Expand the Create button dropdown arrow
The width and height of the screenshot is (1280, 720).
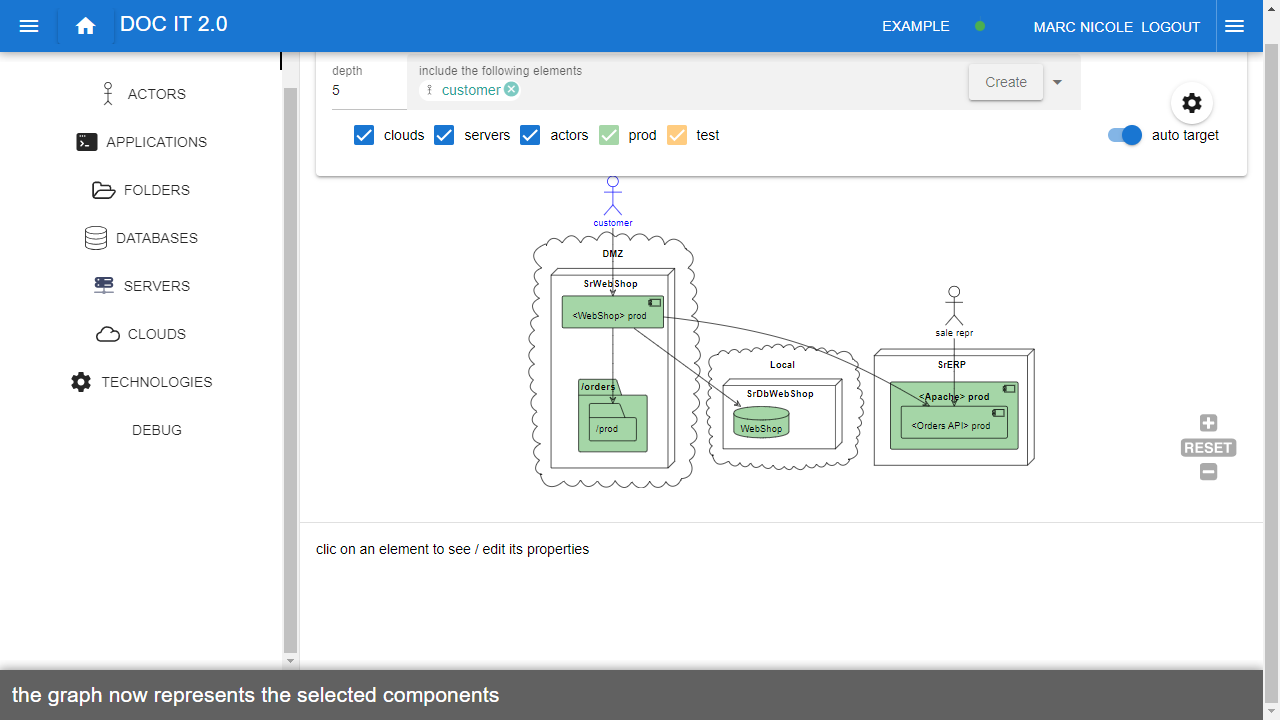[1057, 82]
